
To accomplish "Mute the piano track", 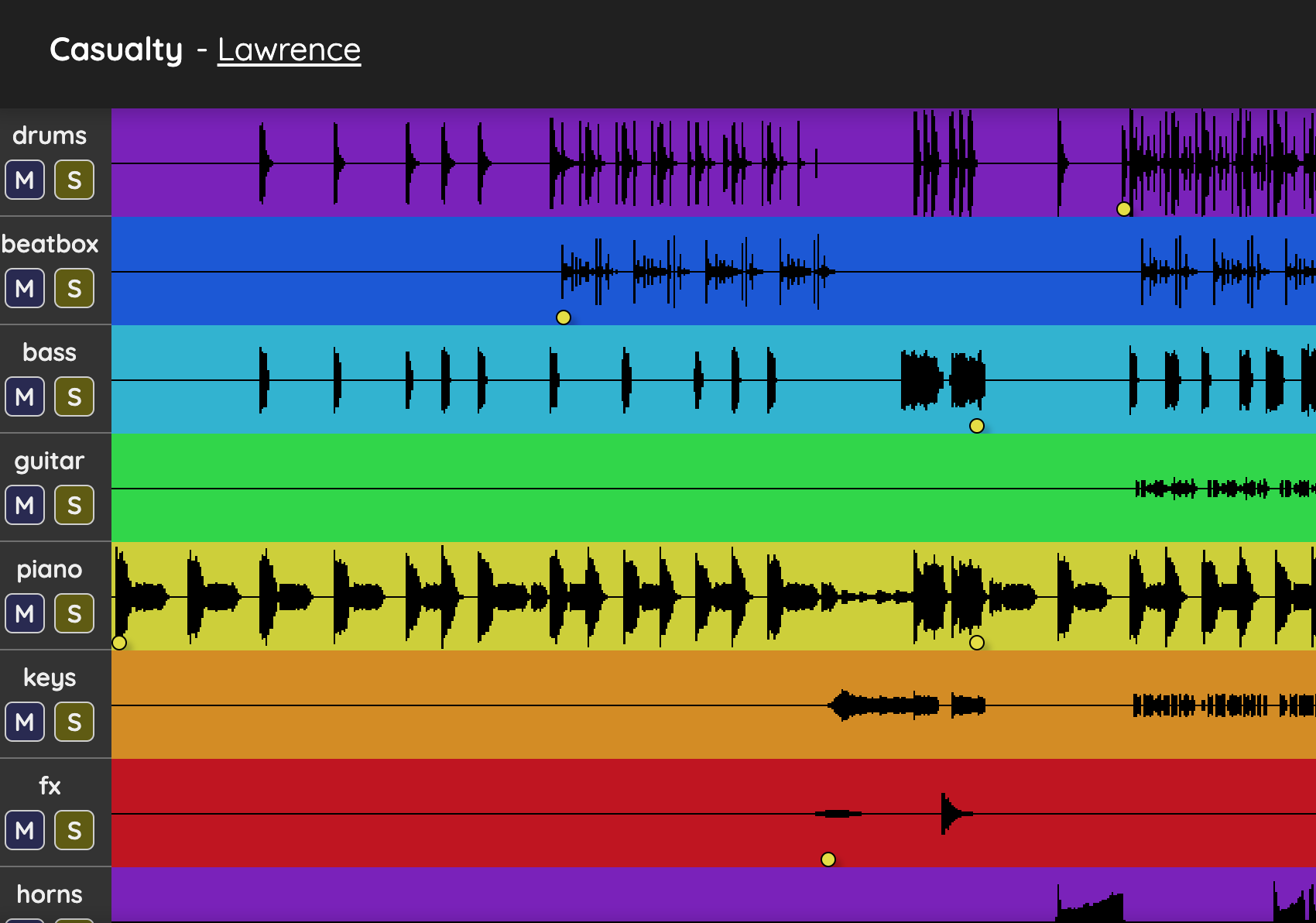I will coord(25,613).
